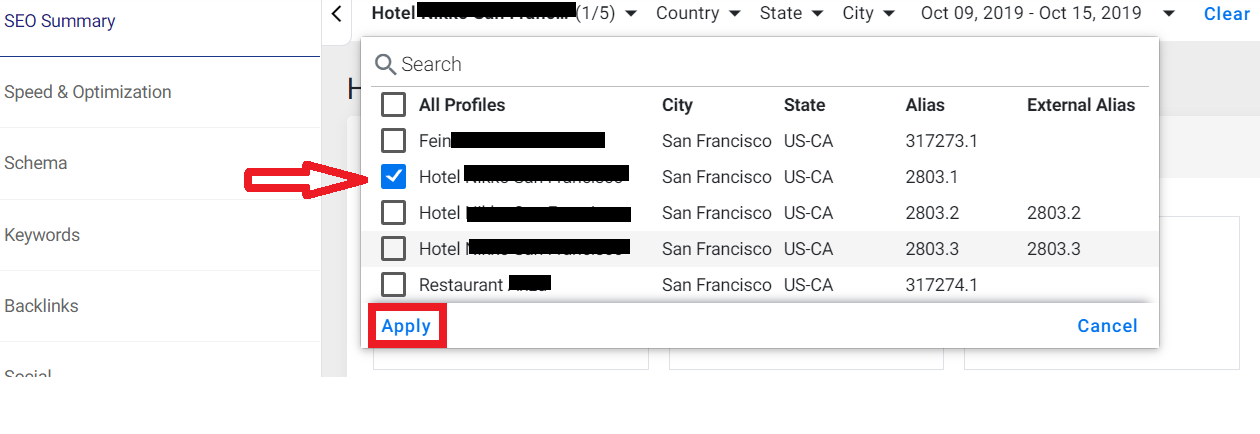Click the search magnifier icon
Screen dimensions: 1260x434
click(x=385, y=65)
